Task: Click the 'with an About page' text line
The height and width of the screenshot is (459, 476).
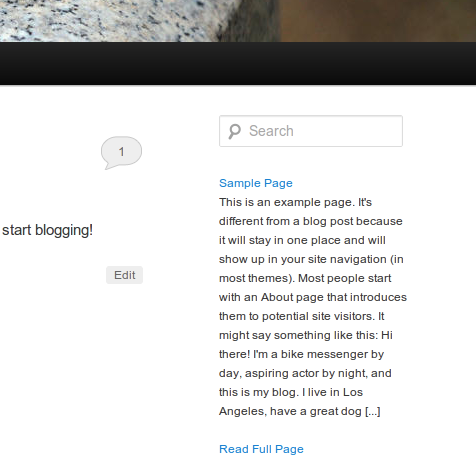Action: pyautogui.click(x=313, y=297)
